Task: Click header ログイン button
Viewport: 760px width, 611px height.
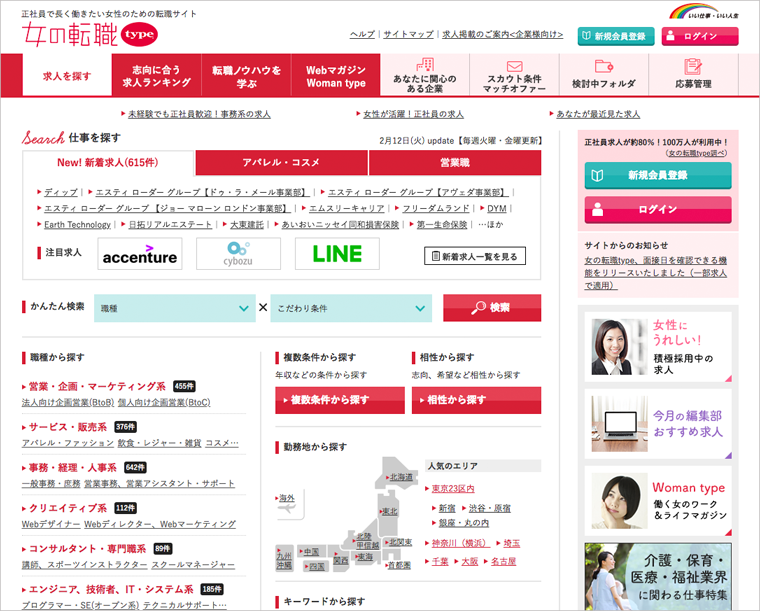Action: (x=700, y=36)
